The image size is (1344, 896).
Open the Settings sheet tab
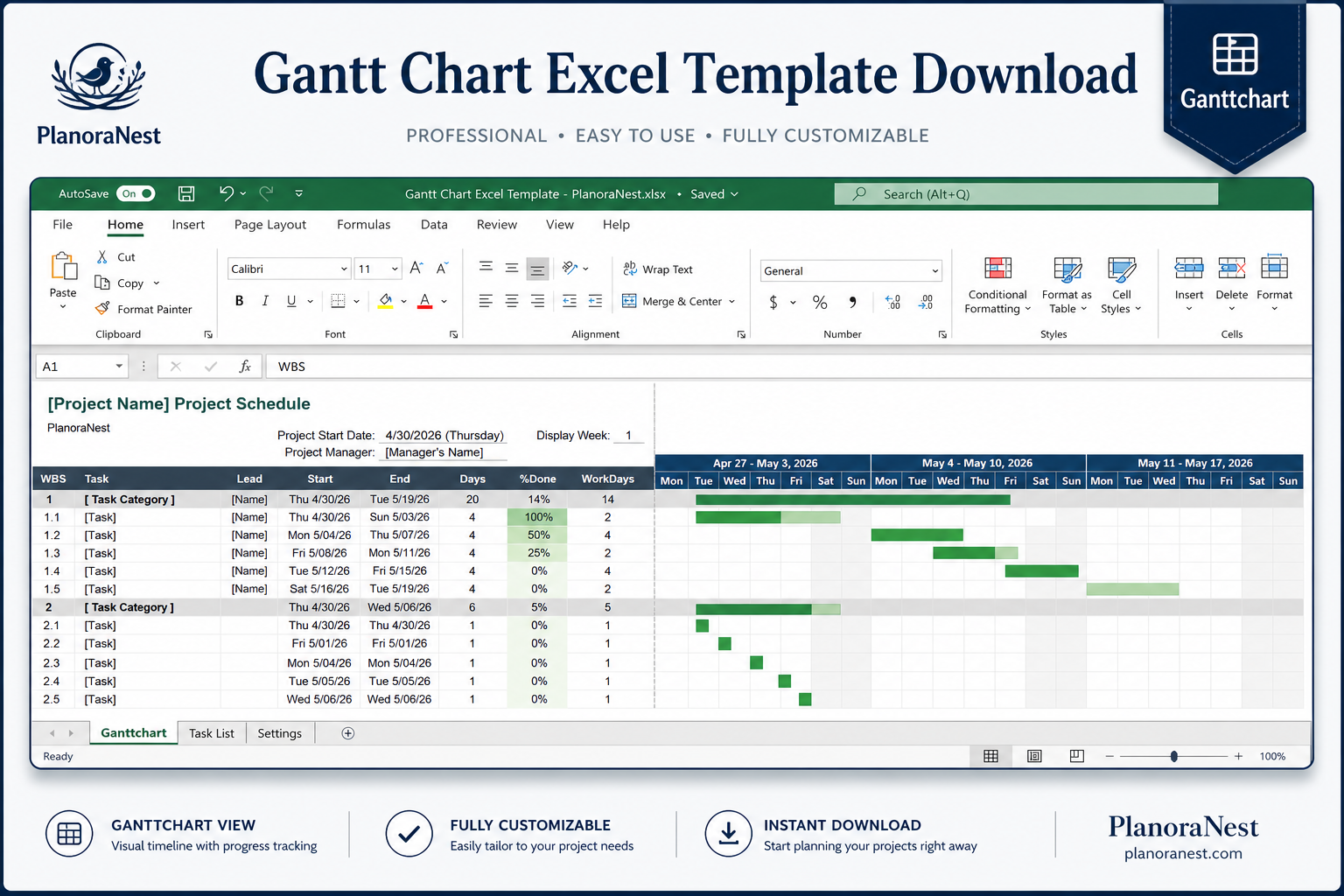[280, 733]
